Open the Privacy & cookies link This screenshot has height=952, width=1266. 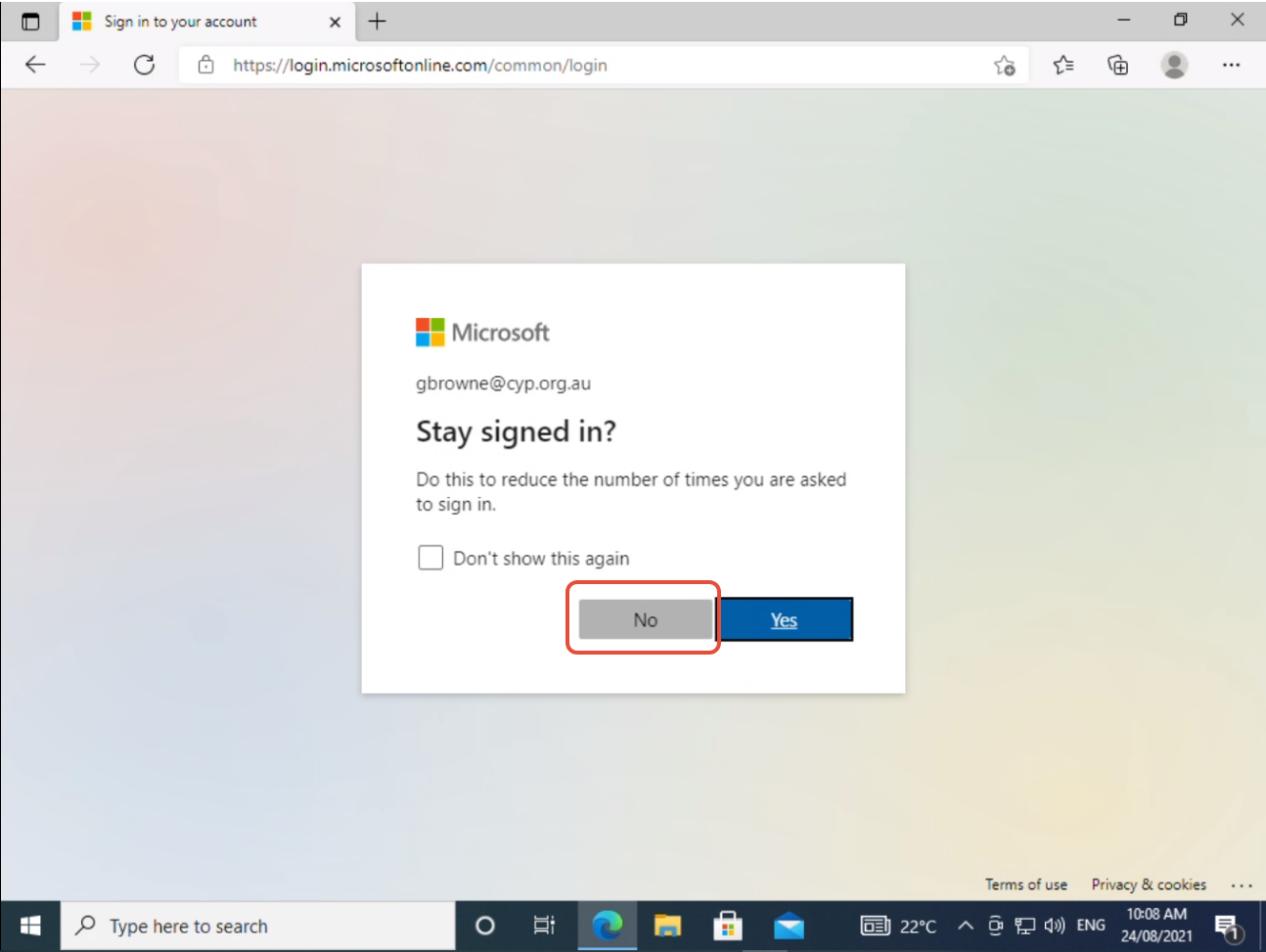click(1149, 884)
